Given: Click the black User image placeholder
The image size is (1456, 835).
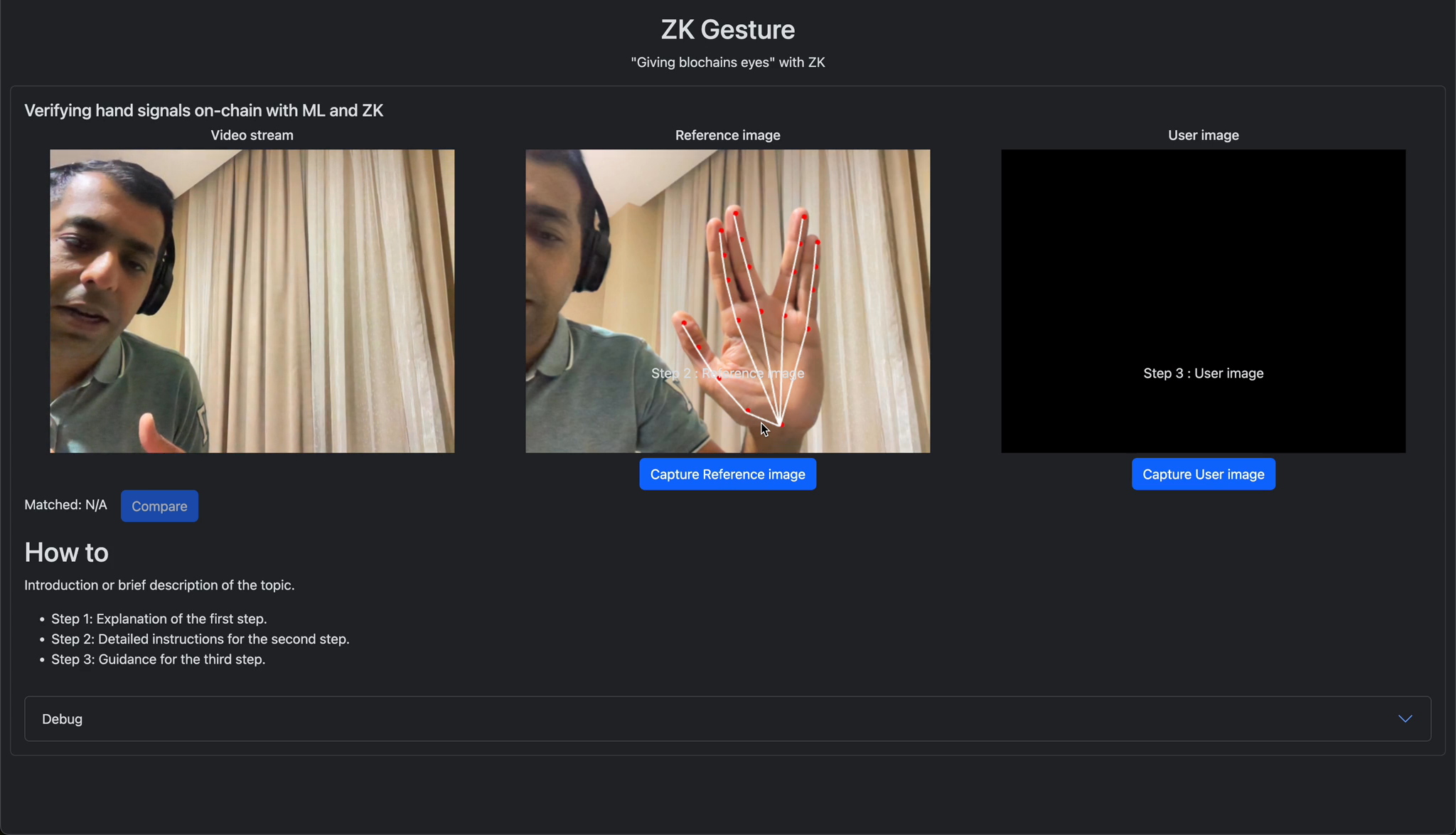Looking at the screenshot, I should (x=1203, y=301).
